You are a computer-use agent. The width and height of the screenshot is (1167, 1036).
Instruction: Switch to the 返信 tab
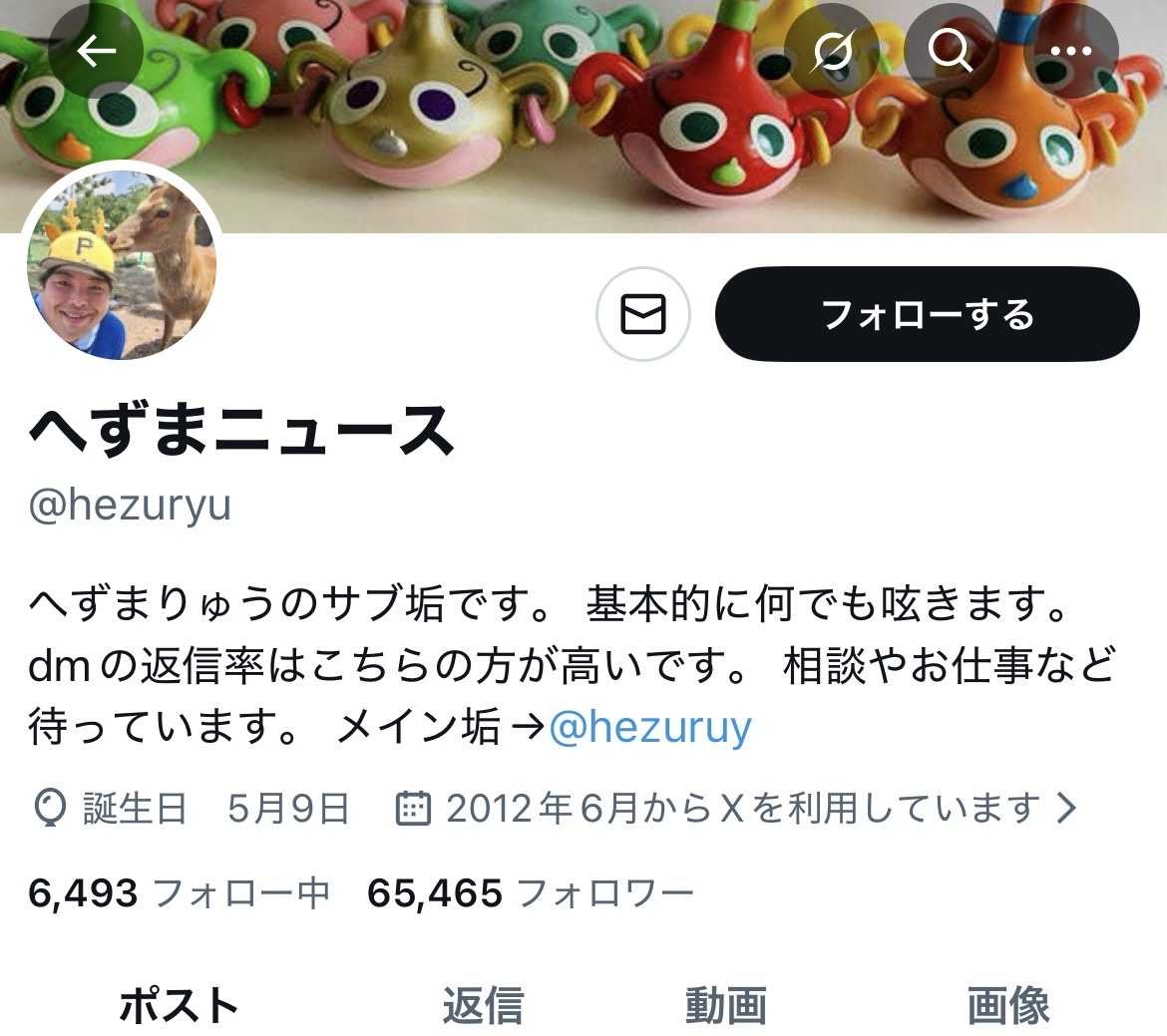(483, 1005)
